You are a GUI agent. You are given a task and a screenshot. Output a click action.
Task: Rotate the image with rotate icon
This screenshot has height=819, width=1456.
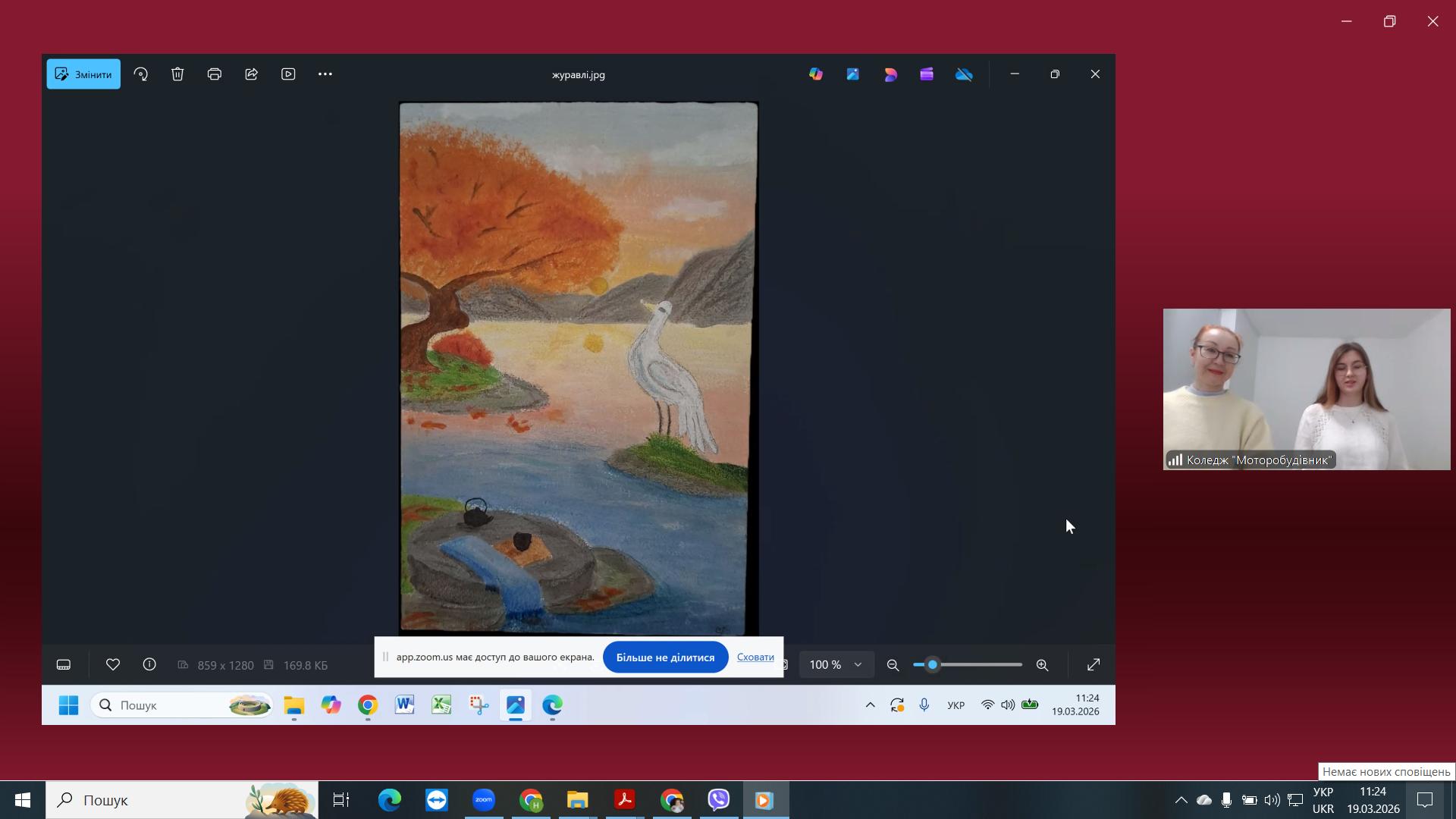(141, 74)
